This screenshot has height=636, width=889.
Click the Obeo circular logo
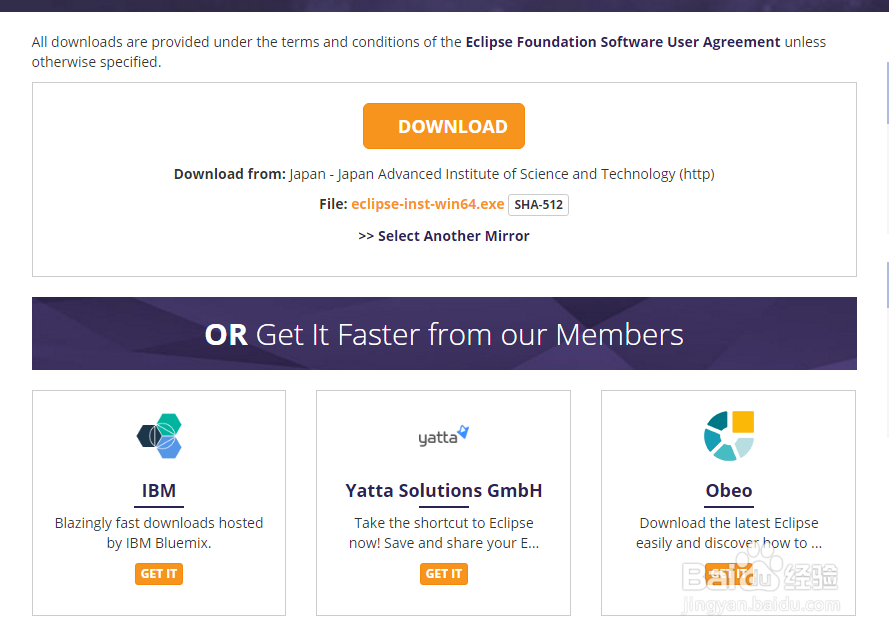[x=728, y=436]
